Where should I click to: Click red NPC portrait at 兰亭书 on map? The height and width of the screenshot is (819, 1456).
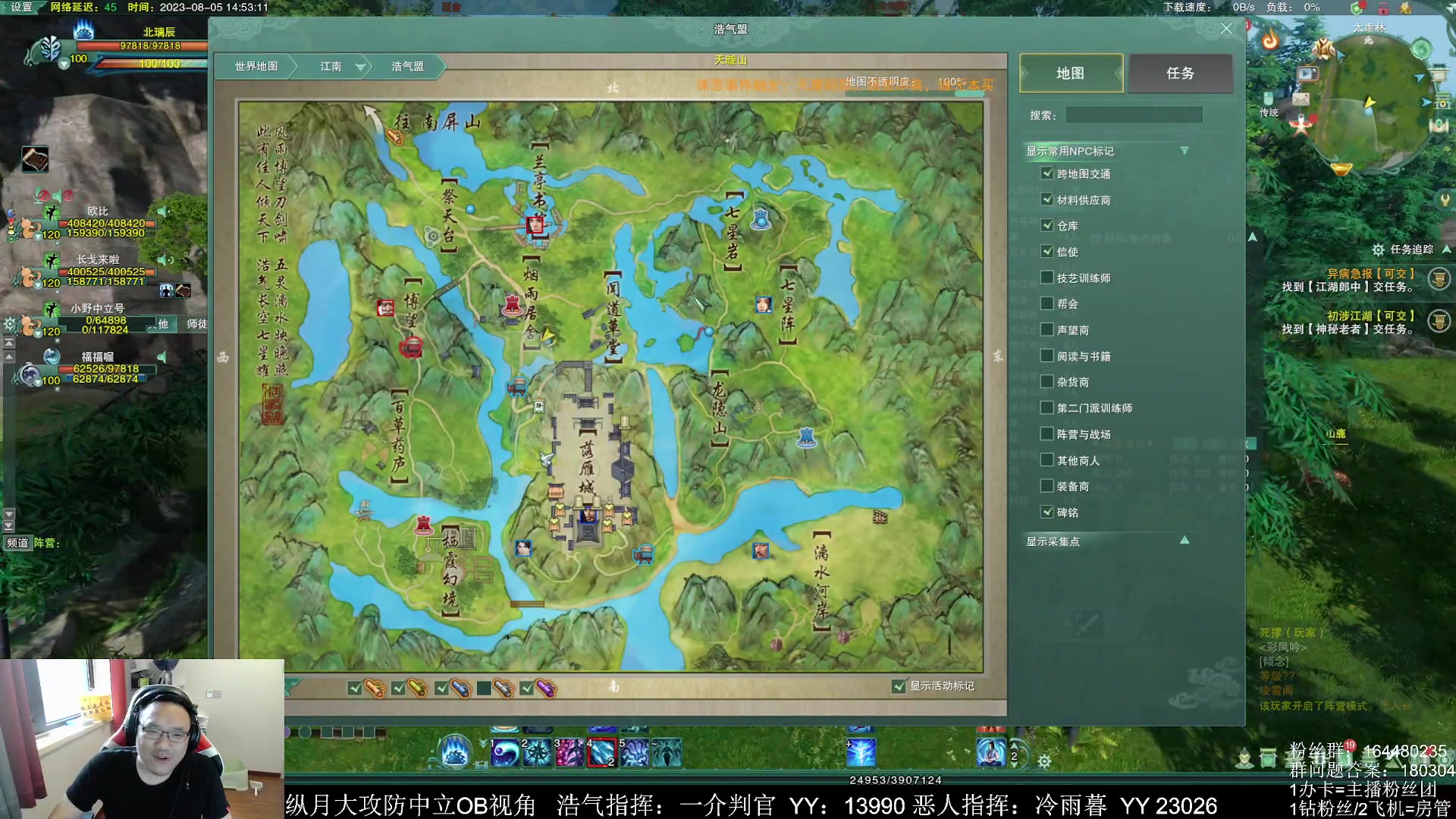coord(535,224)
